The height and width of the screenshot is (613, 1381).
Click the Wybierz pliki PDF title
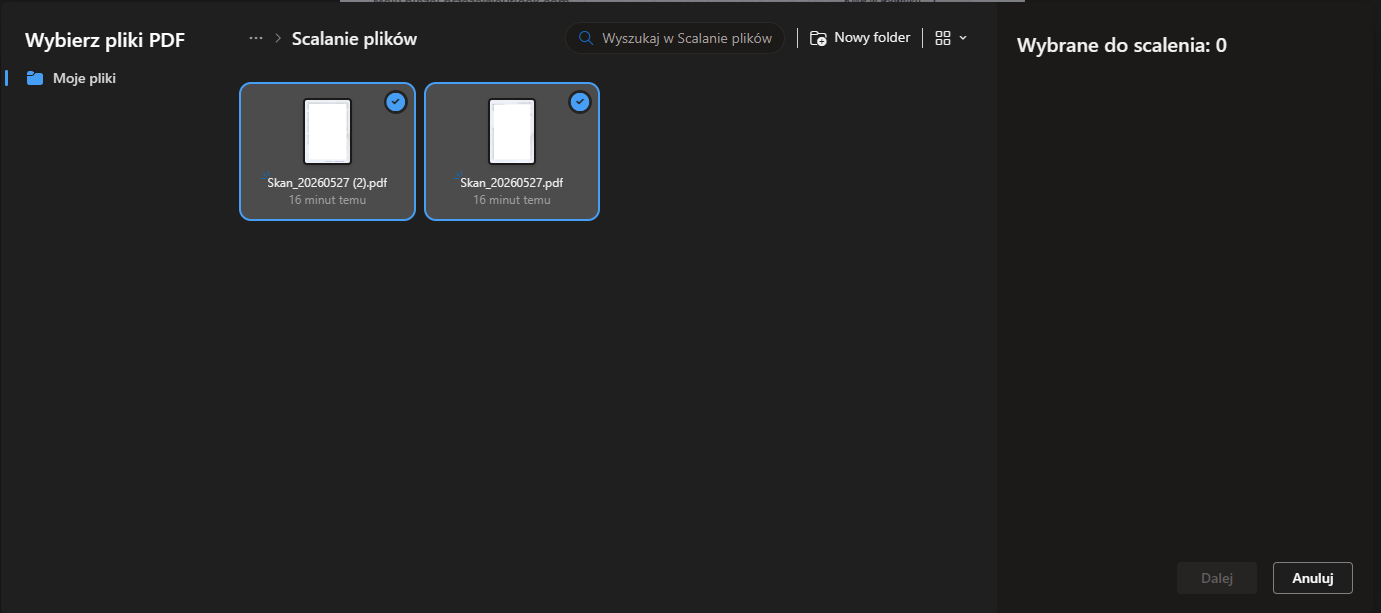point(105,40)
